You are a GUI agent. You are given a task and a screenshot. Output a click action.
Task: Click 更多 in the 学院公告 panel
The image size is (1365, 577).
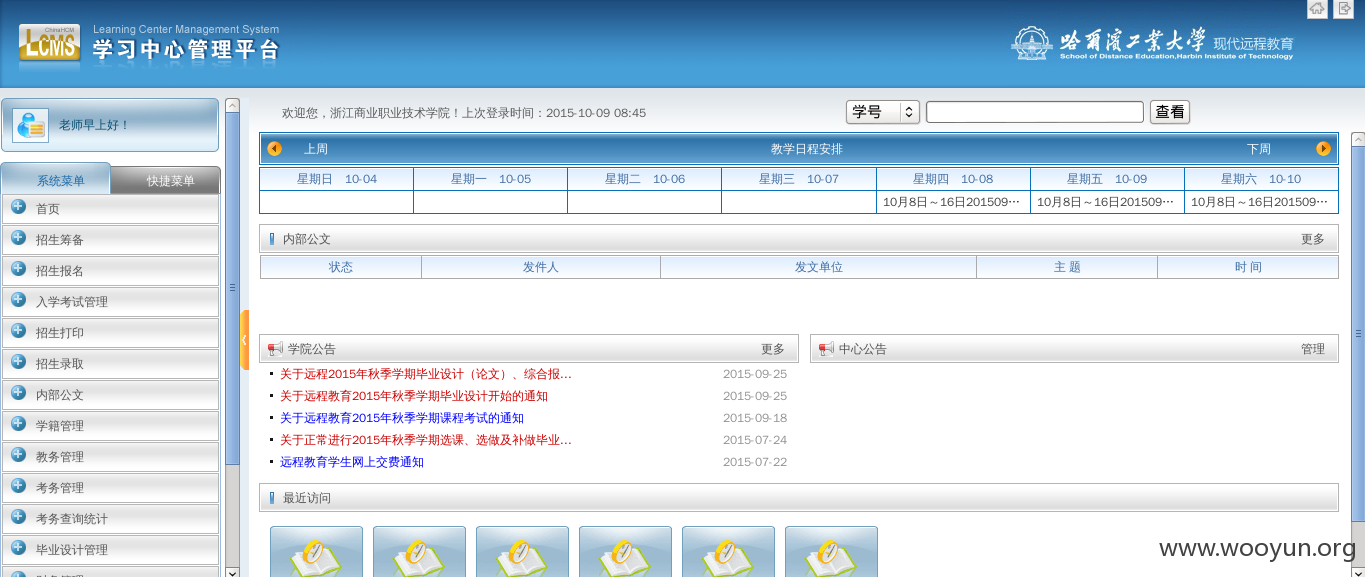click(x=773, y=349)
